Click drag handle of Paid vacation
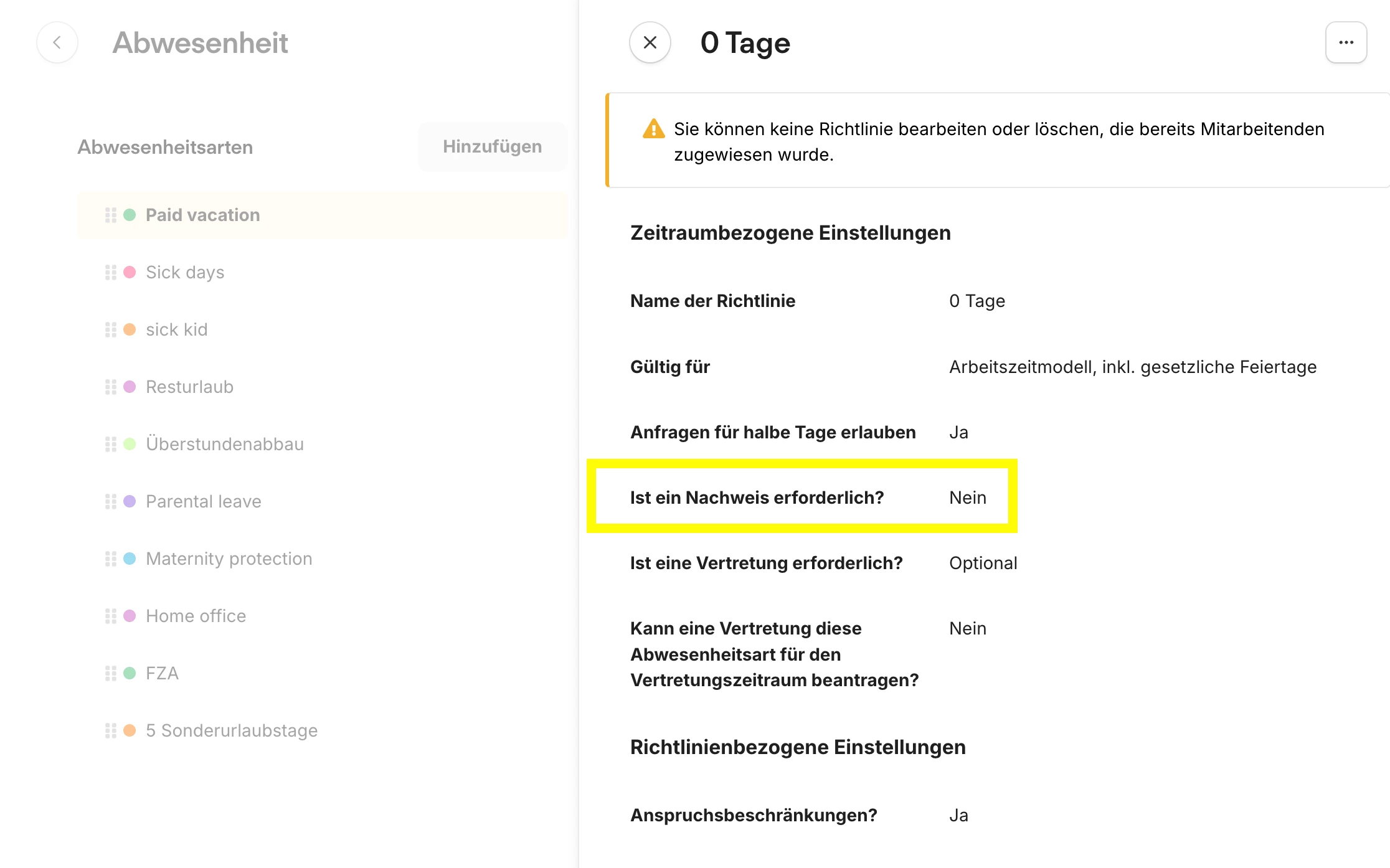 (x=111, y=215)
